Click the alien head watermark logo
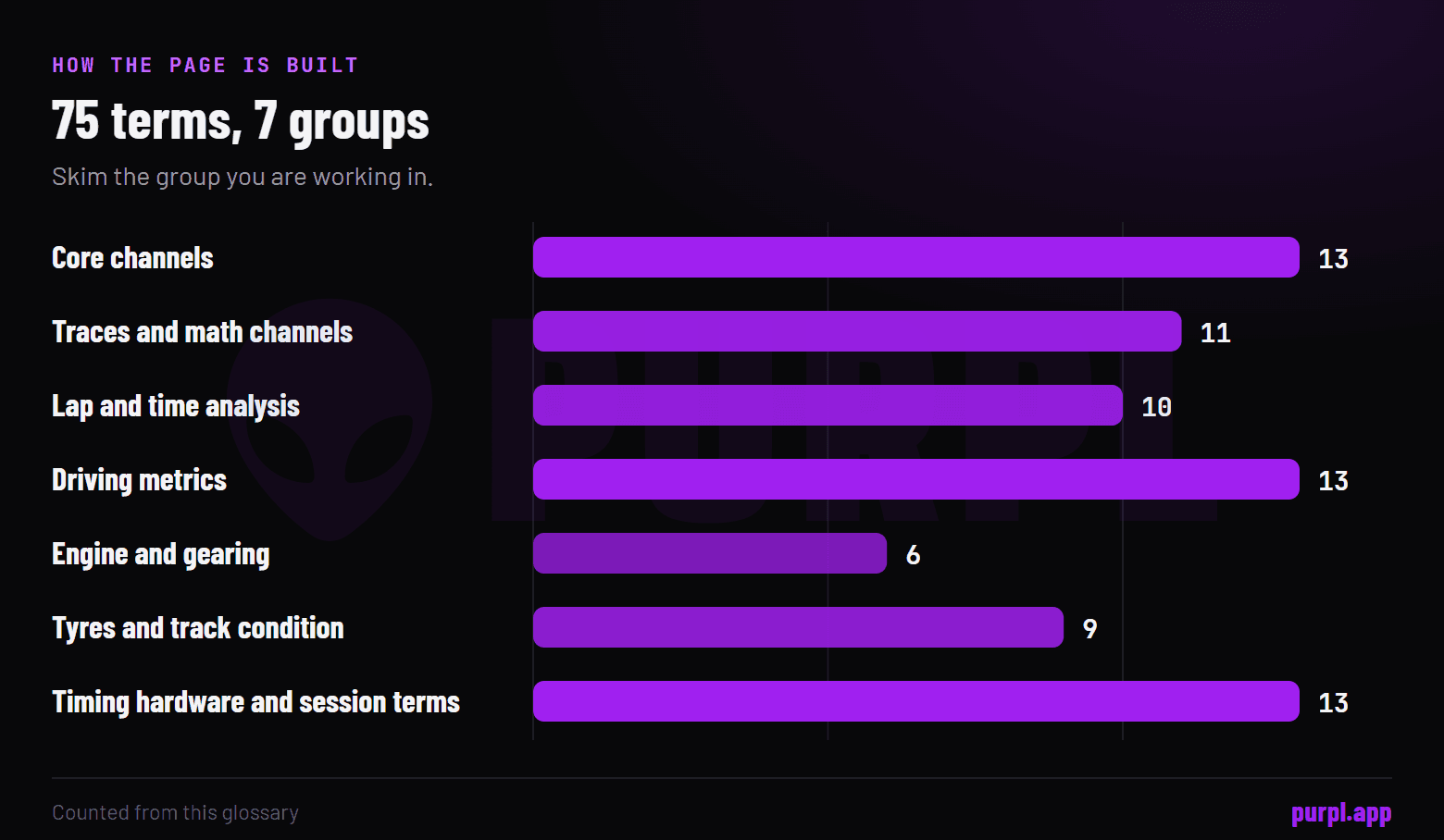The width and height of the screenshot is (1444, 840). [330, 419]
